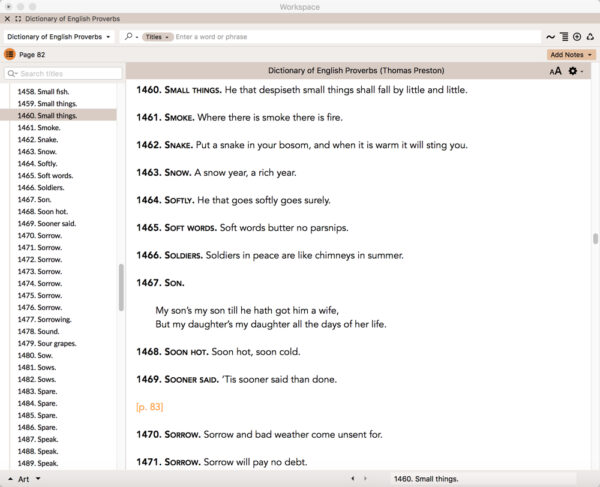Click the '1461. Smoke.' entry heading in text
The width and height of the screenshot is (600, 487).
tap(165, 117)
